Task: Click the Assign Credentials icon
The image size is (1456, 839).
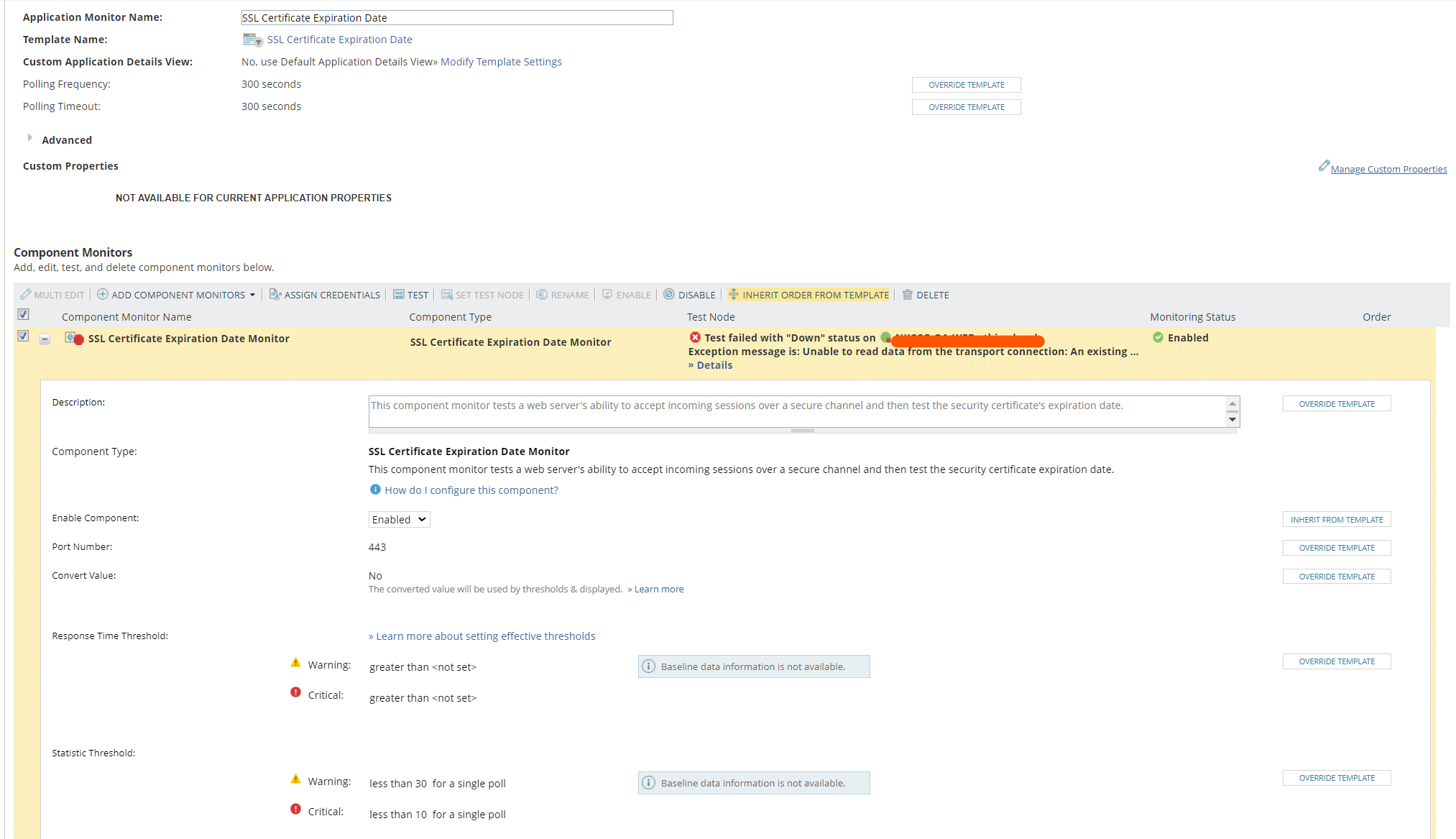Action: (275, 295)
